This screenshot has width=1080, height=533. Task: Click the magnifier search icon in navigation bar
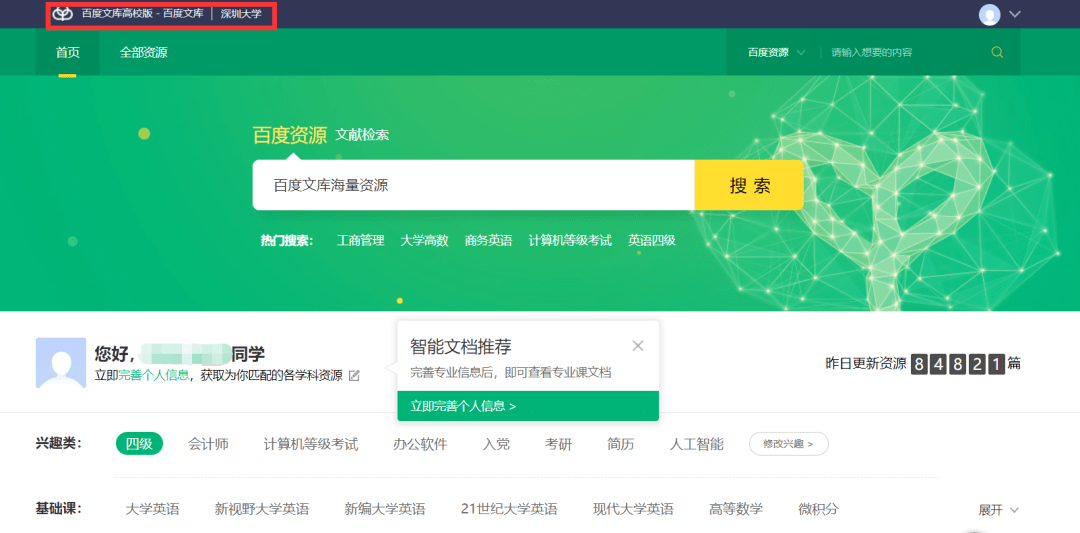(x=997, y=52)
